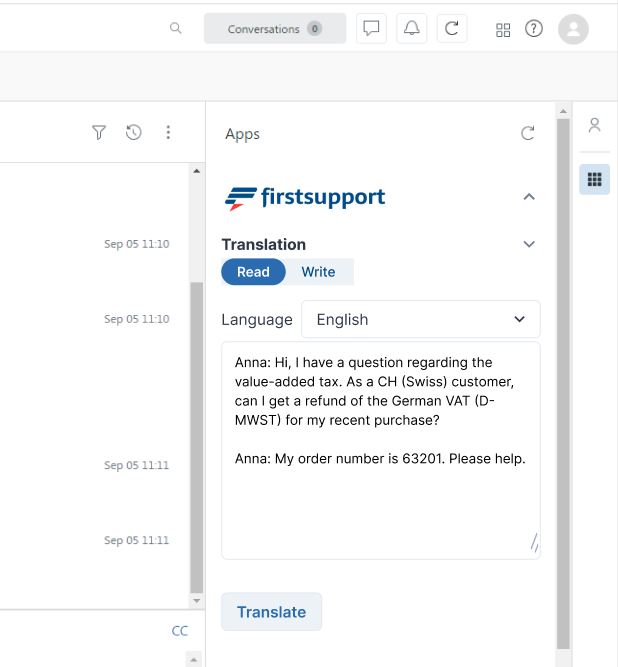Click conversation scrollbar up arrow
Image resolution: width=618 pixels, height=667 pixels.
(196, 171)
